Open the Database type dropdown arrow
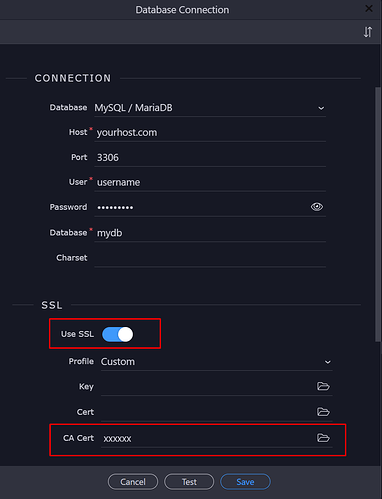 click(321, 108)
